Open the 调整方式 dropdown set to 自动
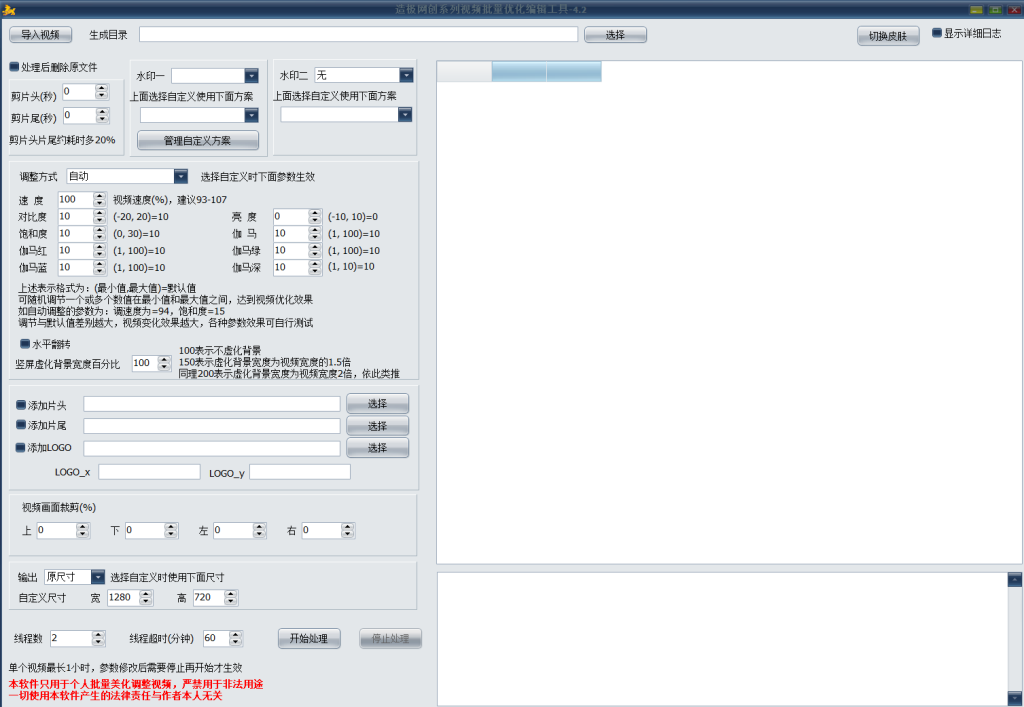1024x707 pixels. (x=181, y=177)
